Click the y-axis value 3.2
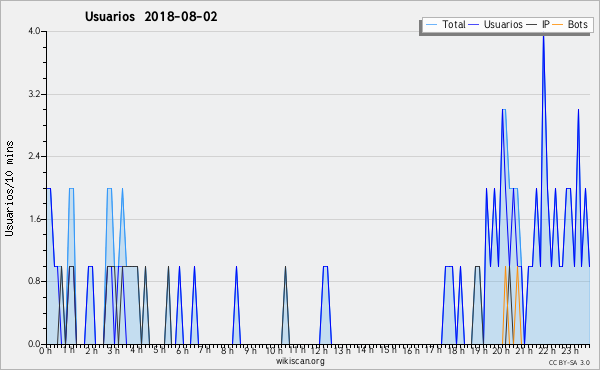Image resolution: width=600 pixels, height=370 pixels. 34,94
